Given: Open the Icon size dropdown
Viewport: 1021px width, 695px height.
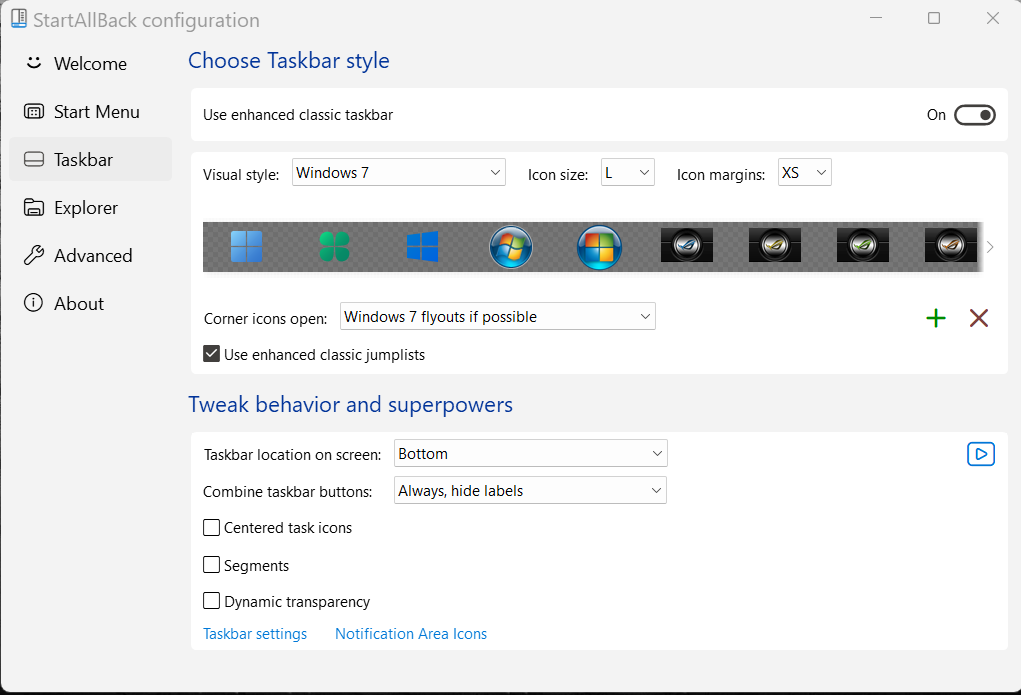Looking at the screenshot, I should (628, 173).
